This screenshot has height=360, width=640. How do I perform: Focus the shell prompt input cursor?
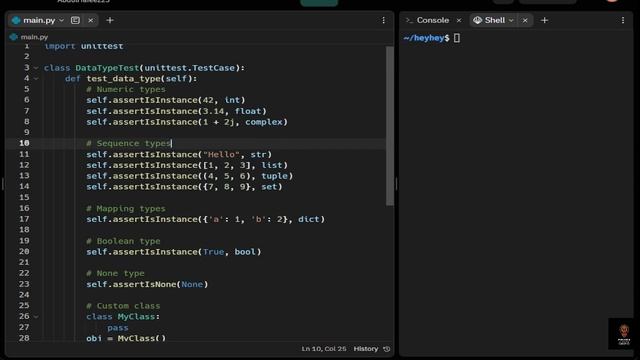tap(457, 38)
